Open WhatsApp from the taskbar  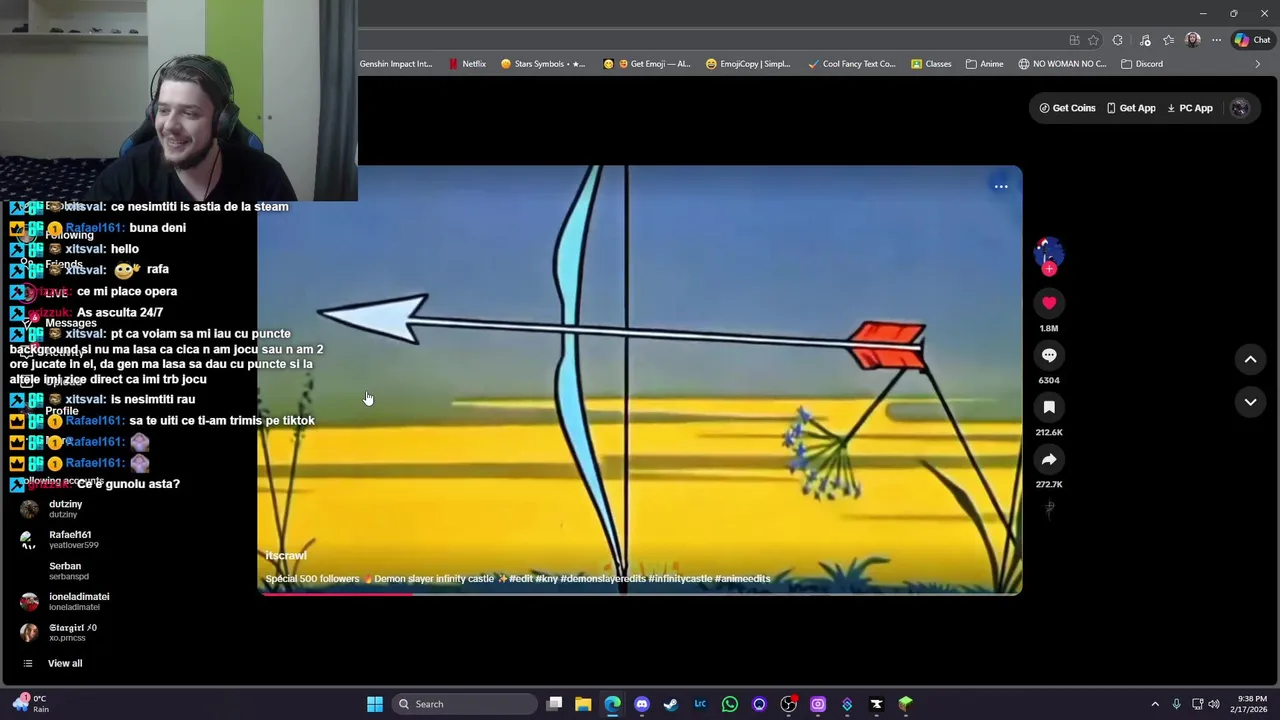click(730, 704)
